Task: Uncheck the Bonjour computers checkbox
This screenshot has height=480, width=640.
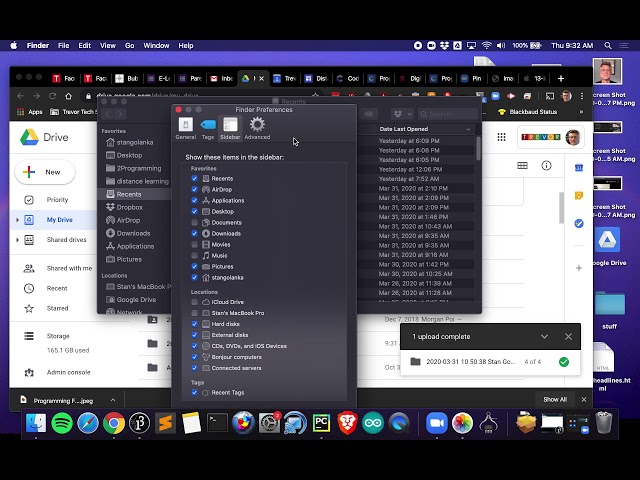Action: (x=195, y=357)
